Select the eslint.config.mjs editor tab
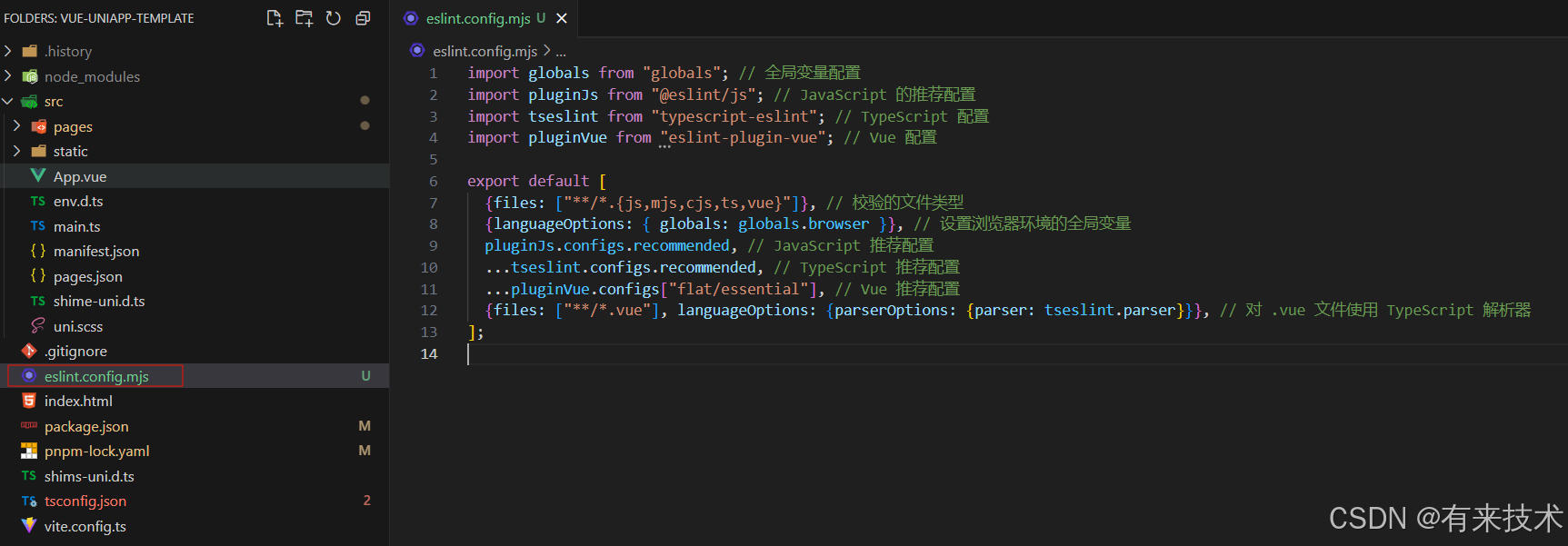1568x546 pixels. pos(485,18)
